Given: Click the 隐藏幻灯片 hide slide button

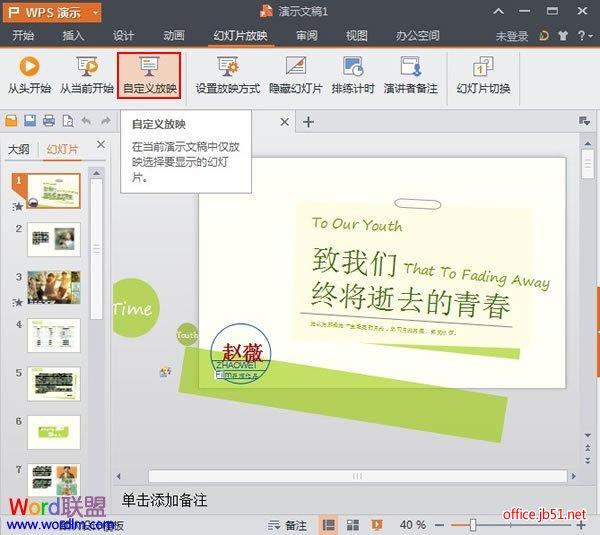Looking at the screenshot, I should 295,75.
